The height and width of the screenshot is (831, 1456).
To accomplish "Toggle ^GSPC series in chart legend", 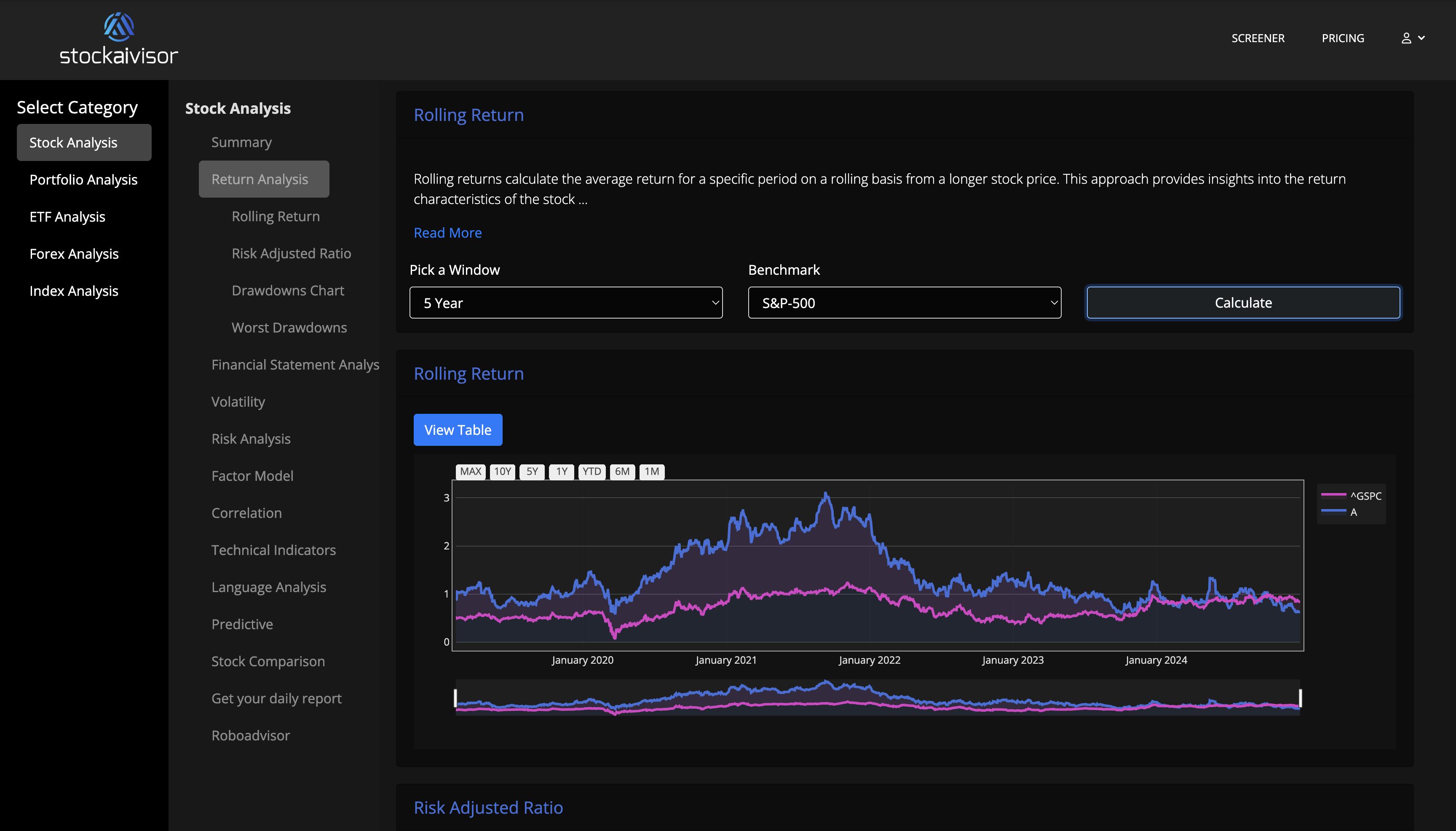I will [1365, 496].
